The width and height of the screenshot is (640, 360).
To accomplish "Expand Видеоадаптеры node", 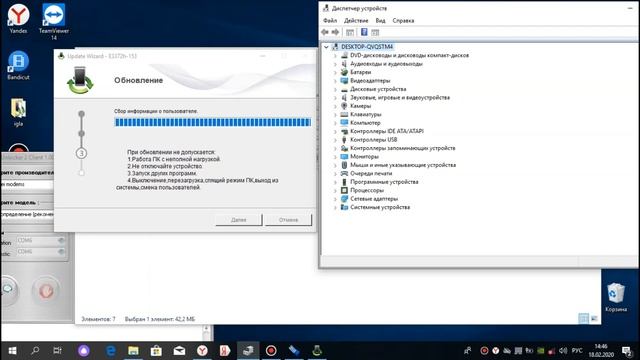I will pos(335,81).
